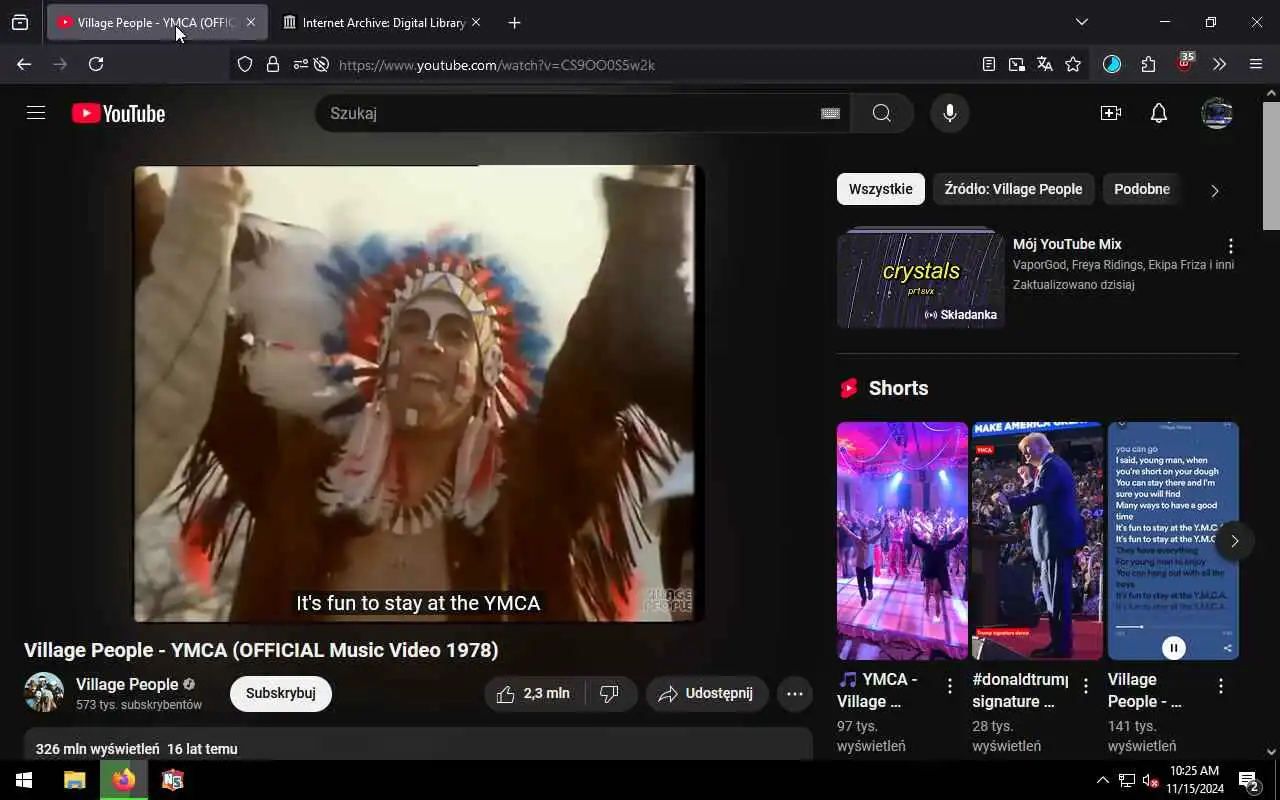Open the #donaldtrump short thumbnail
The height and width of the screenshot is (800, 1280).
click(x=1038, y=541)
